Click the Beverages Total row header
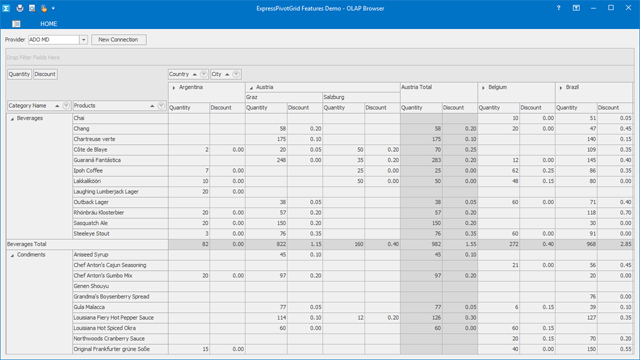Screen dimensions: 640x360 click(x=87, y=244)
